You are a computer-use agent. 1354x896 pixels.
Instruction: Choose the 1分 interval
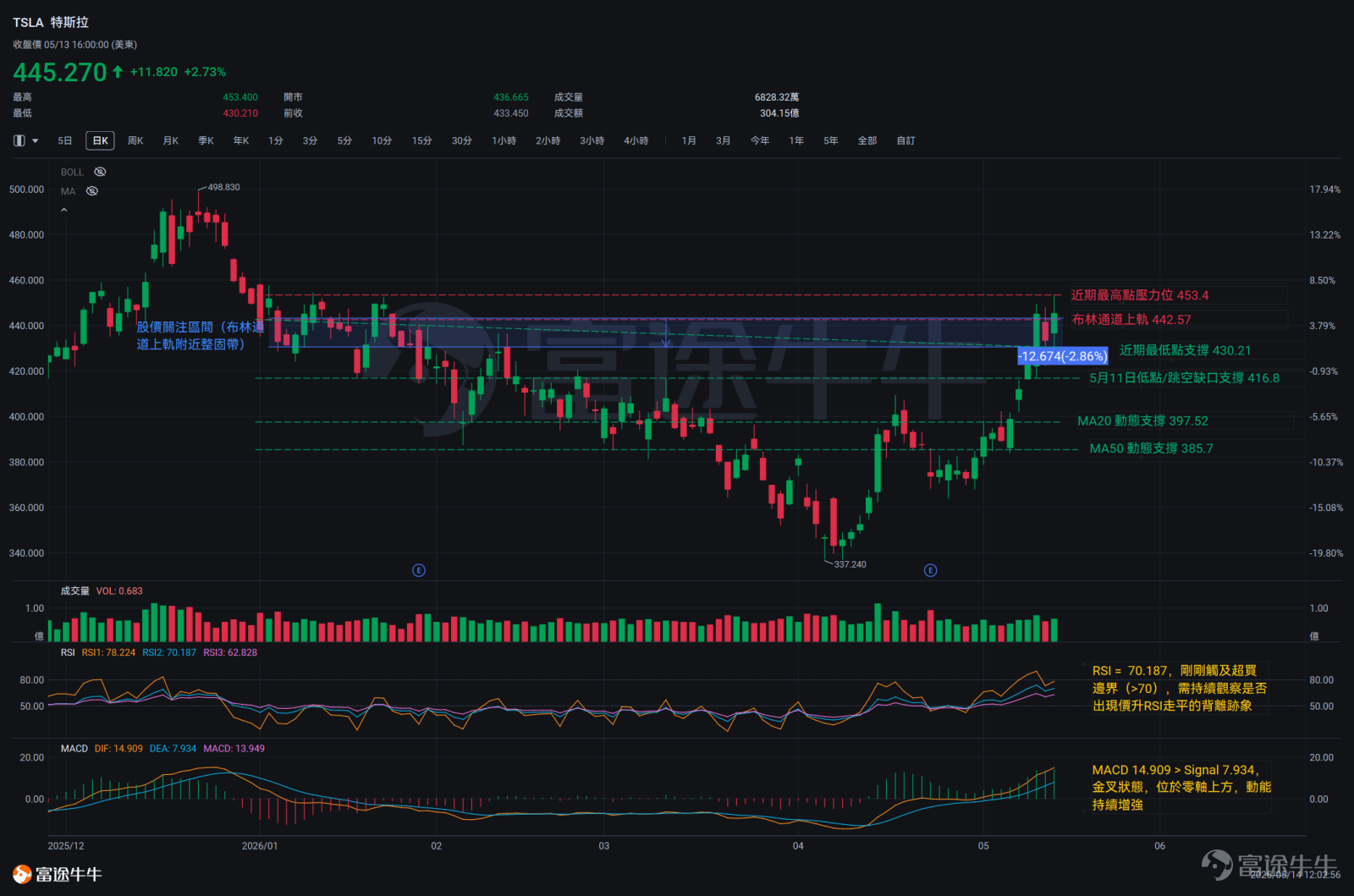(x=276, y=140)
